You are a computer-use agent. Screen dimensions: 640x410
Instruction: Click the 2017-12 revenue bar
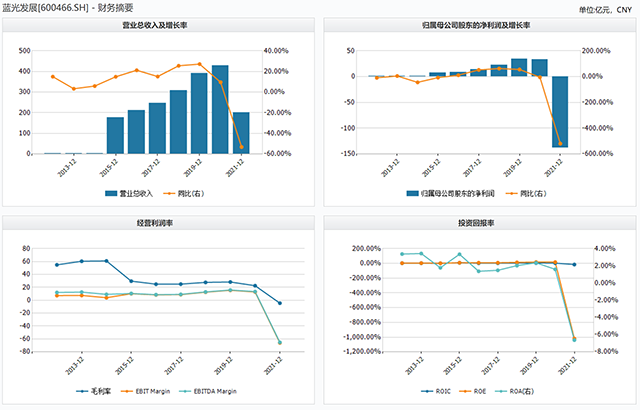(x=157, y=129)
